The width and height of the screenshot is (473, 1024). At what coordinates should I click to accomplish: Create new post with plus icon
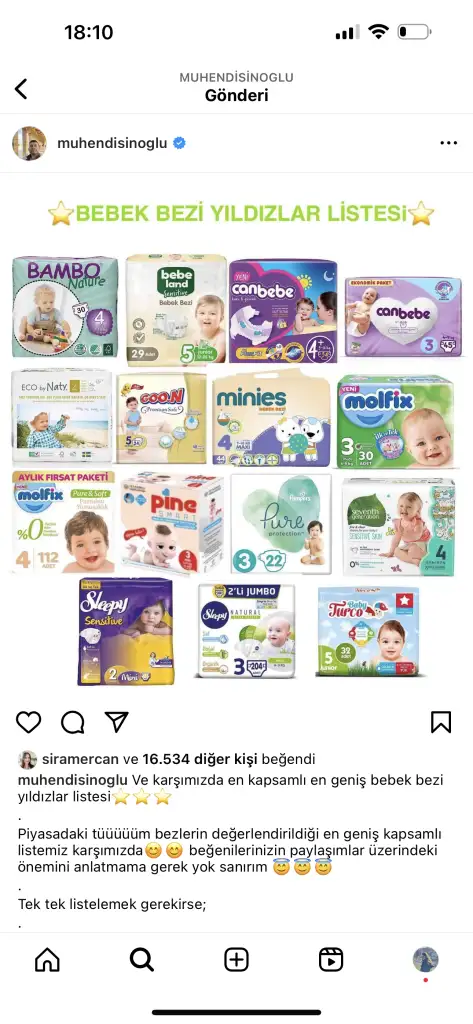point(236,959)
